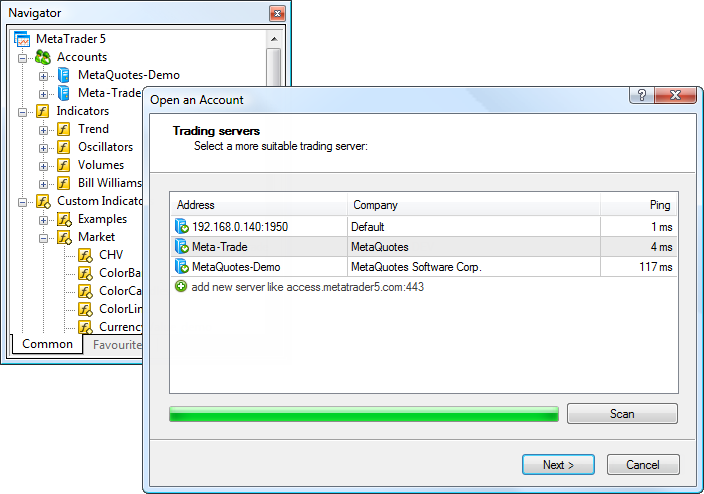704x494 pixels.
Task: Click the Volumes group icon
Action: pos(63,165)
